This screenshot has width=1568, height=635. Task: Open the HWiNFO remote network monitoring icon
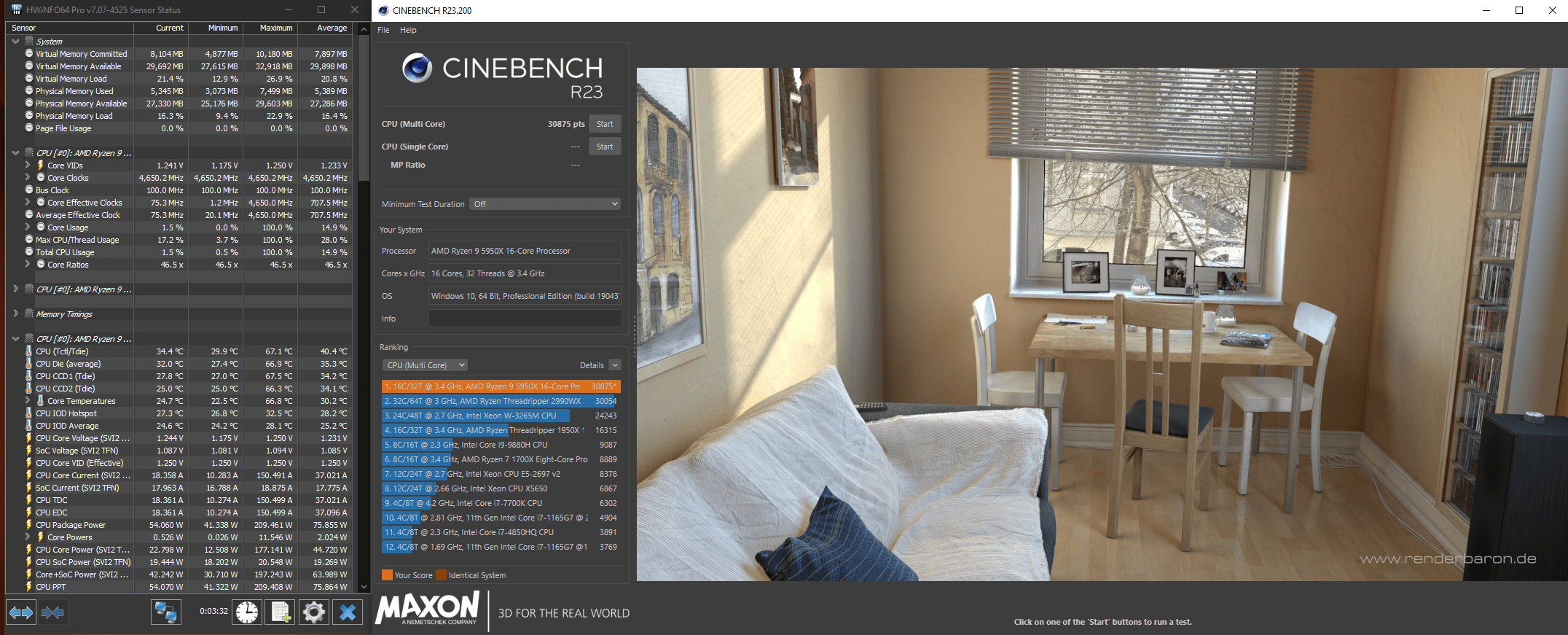[166, 612]
